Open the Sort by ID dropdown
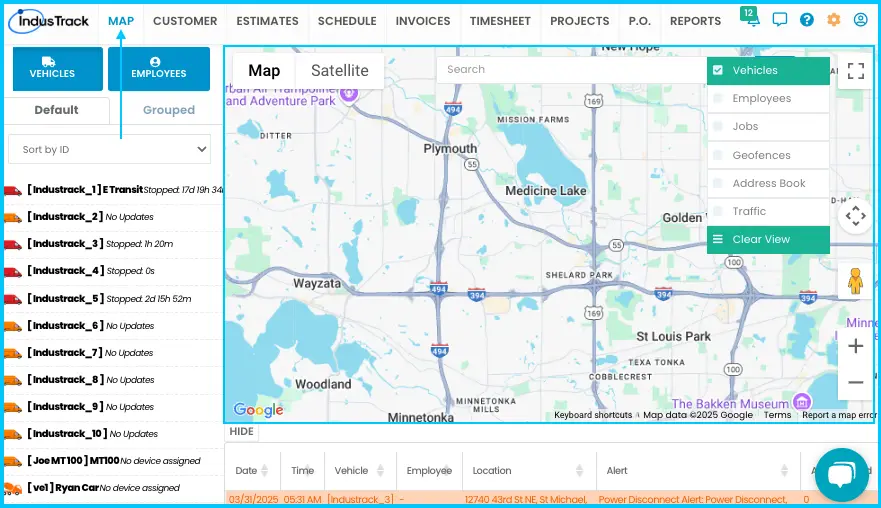 pyautogui.click(x=110, y=149)
